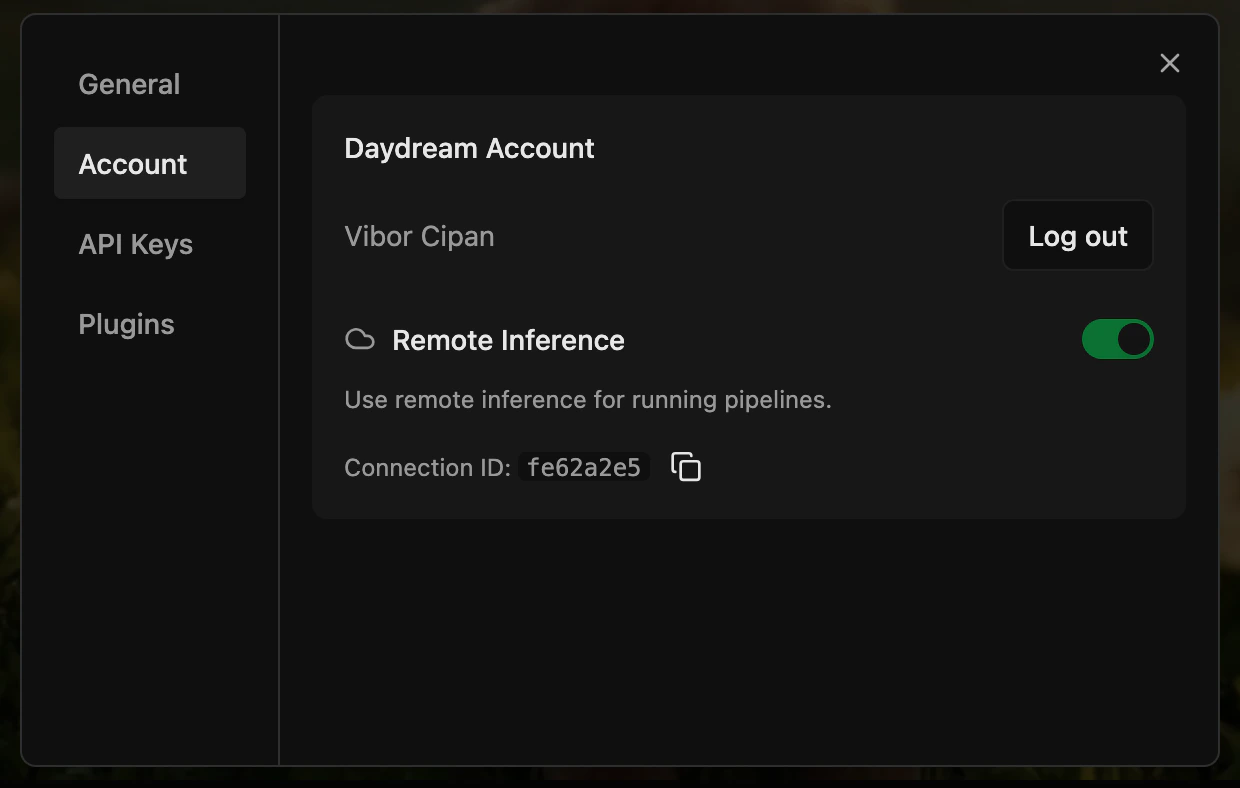
Task: Select the highlighted Account tab
Action: [132, 163]
